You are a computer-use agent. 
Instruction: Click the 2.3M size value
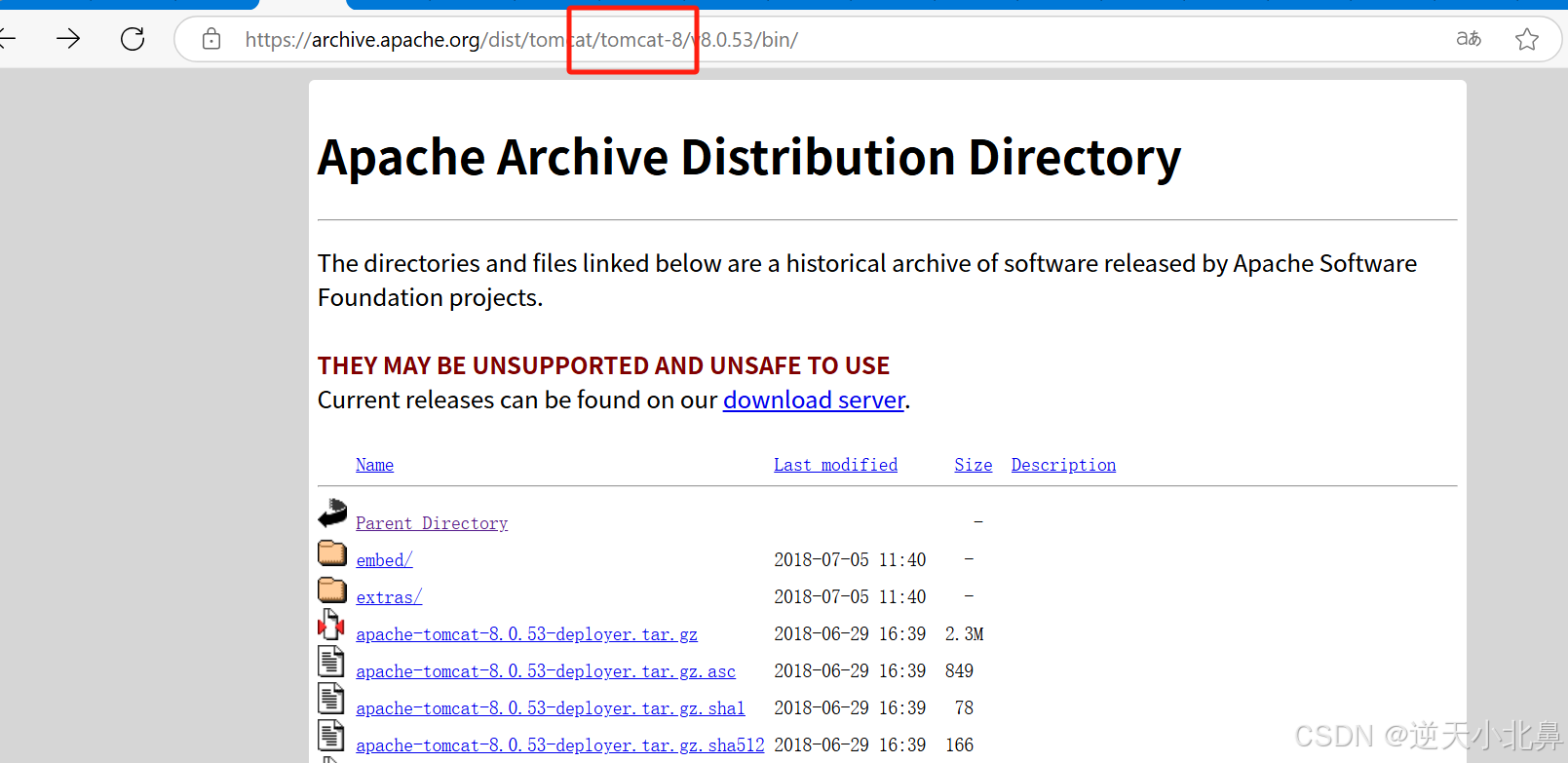click(964, 634)
